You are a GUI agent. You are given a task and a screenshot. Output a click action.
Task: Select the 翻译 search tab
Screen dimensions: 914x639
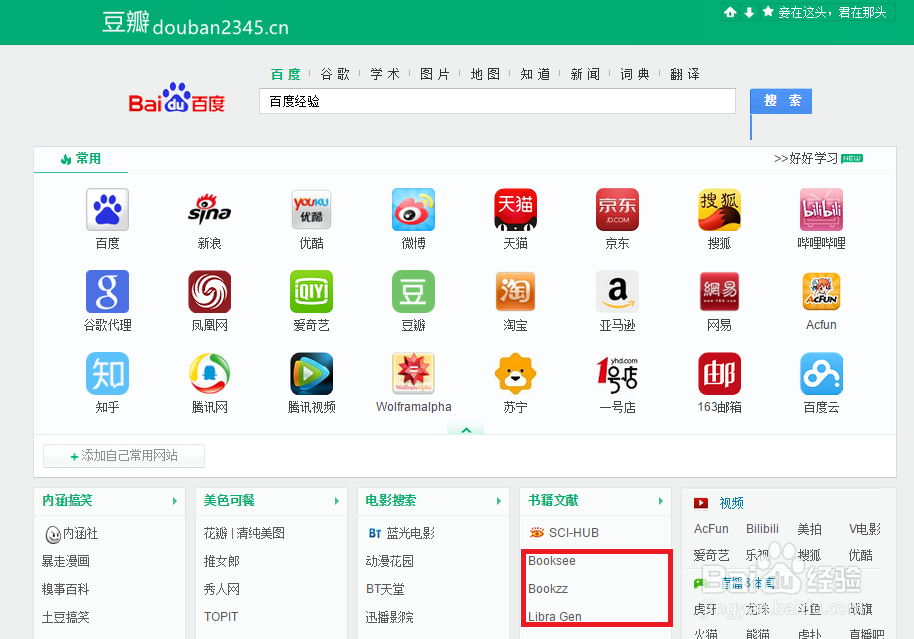click(685, 74)
